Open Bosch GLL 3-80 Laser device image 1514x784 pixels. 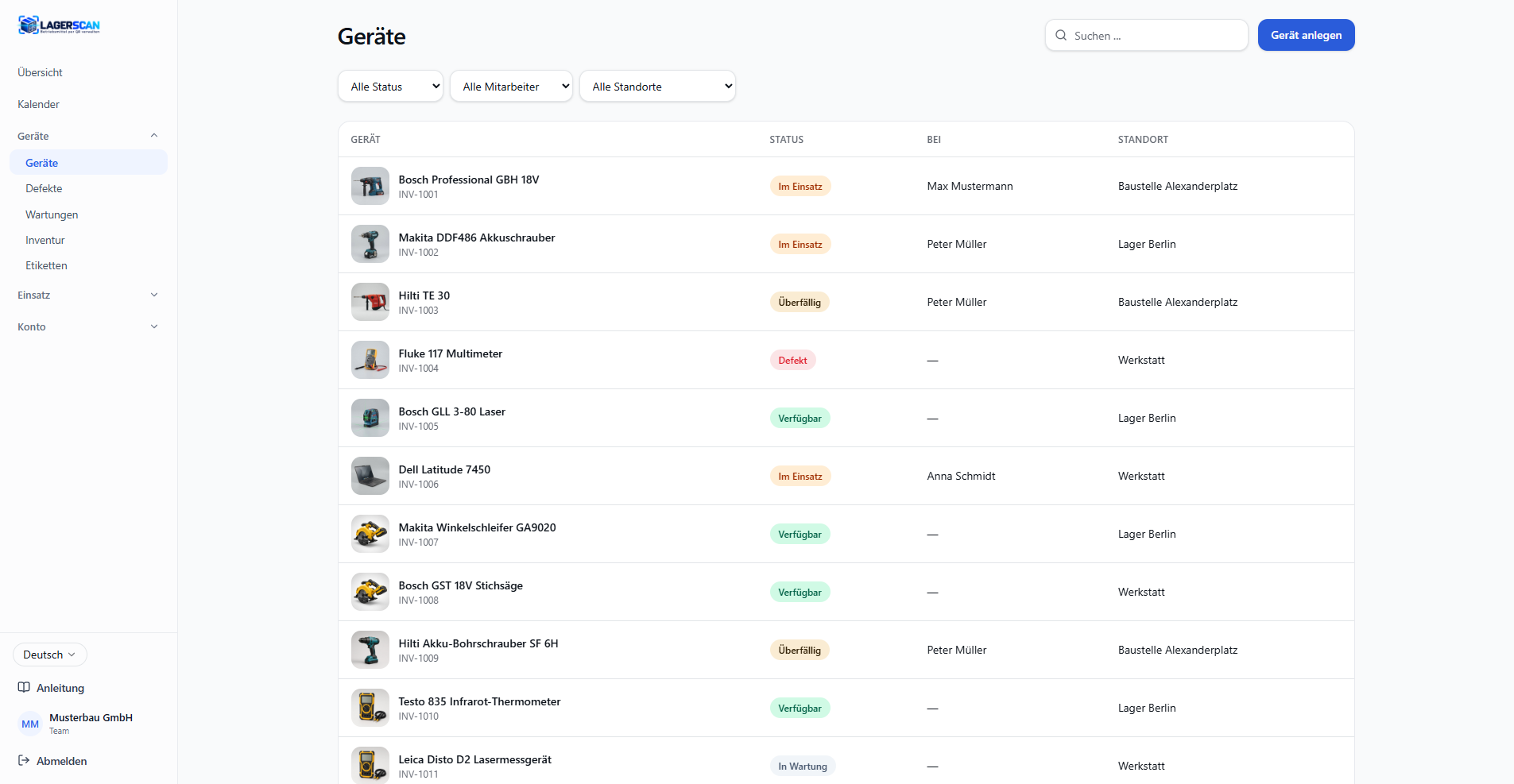(x=370, y=418)
